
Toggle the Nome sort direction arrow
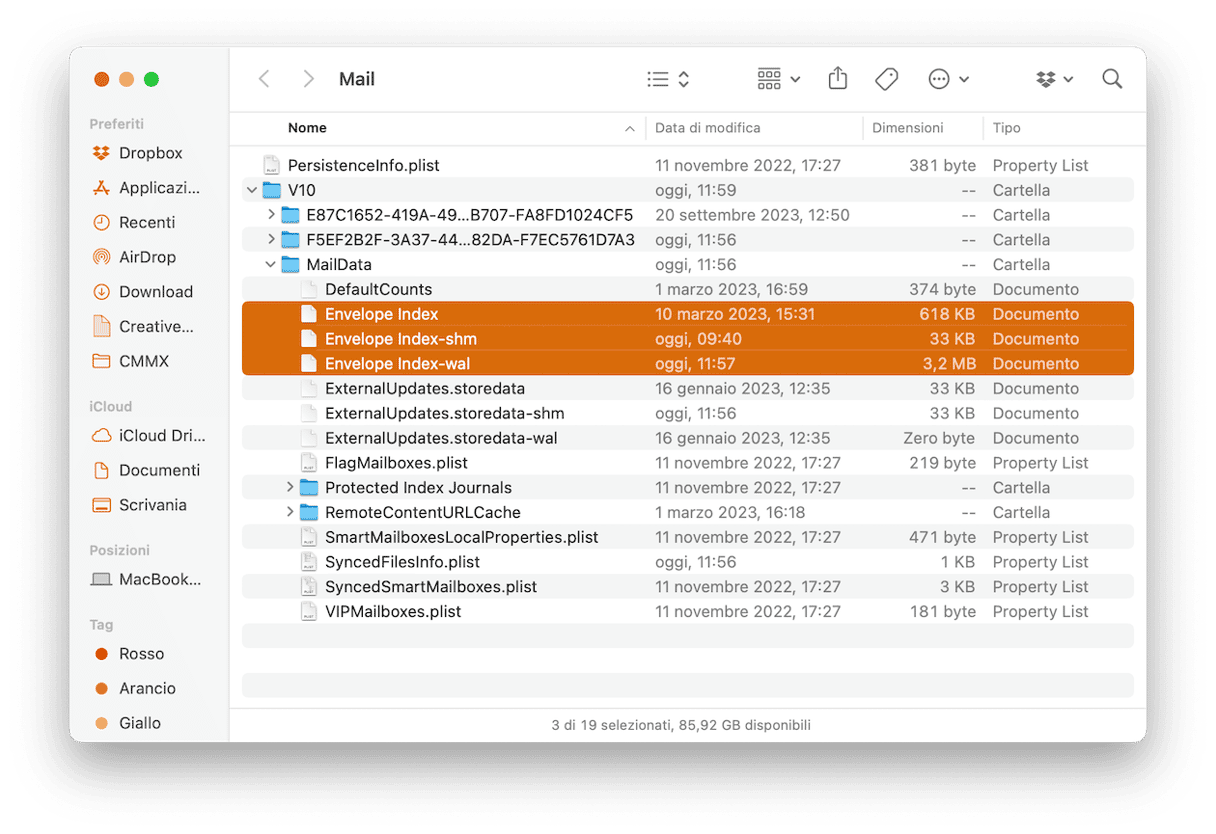(630, 129)
